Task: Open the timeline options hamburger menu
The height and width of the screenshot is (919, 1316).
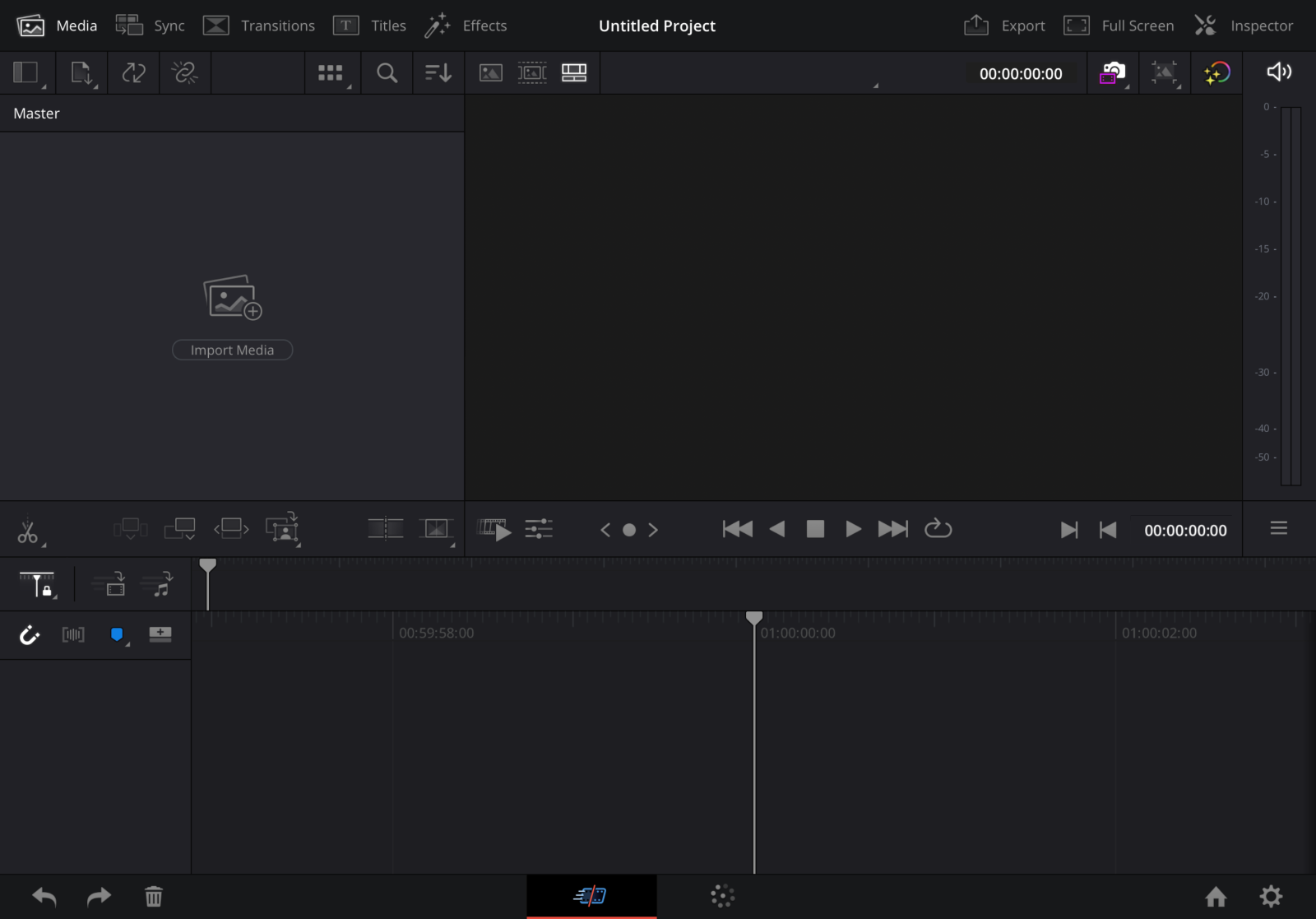Action: point(1279,528)
